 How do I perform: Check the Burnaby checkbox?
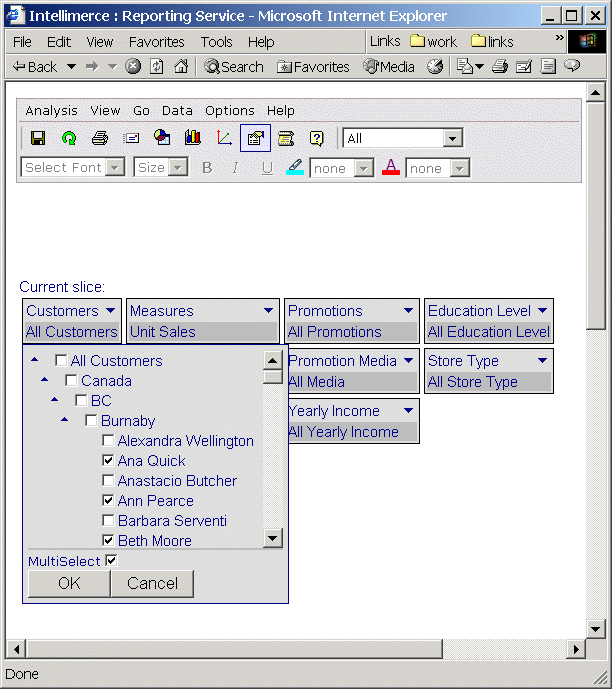tap(91, 421)
